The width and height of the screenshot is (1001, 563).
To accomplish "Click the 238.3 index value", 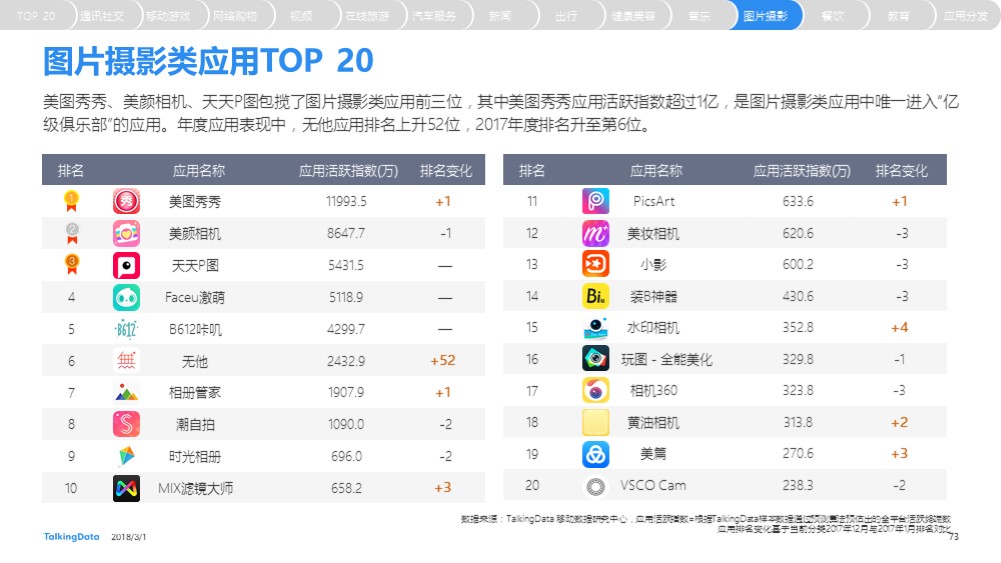I will tap(798, 486).
